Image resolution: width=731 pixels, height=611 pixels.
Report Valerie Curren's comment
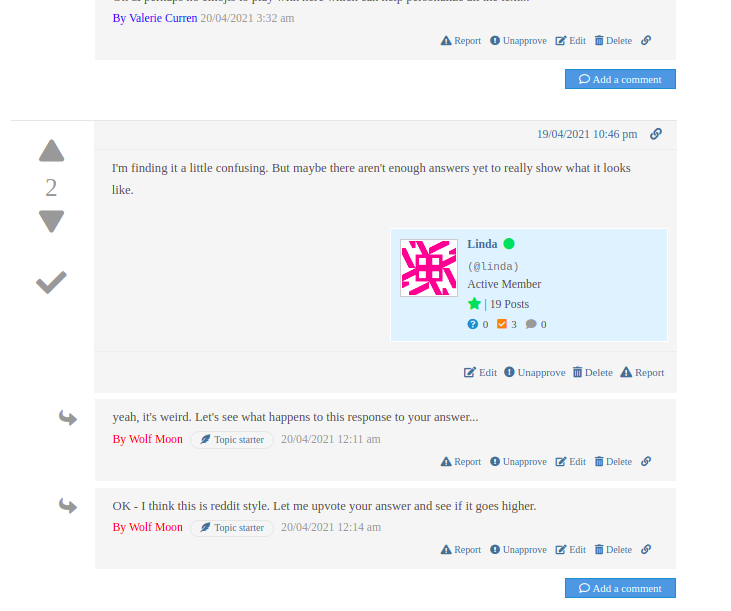pyautogui.click(x=461, y=41)
